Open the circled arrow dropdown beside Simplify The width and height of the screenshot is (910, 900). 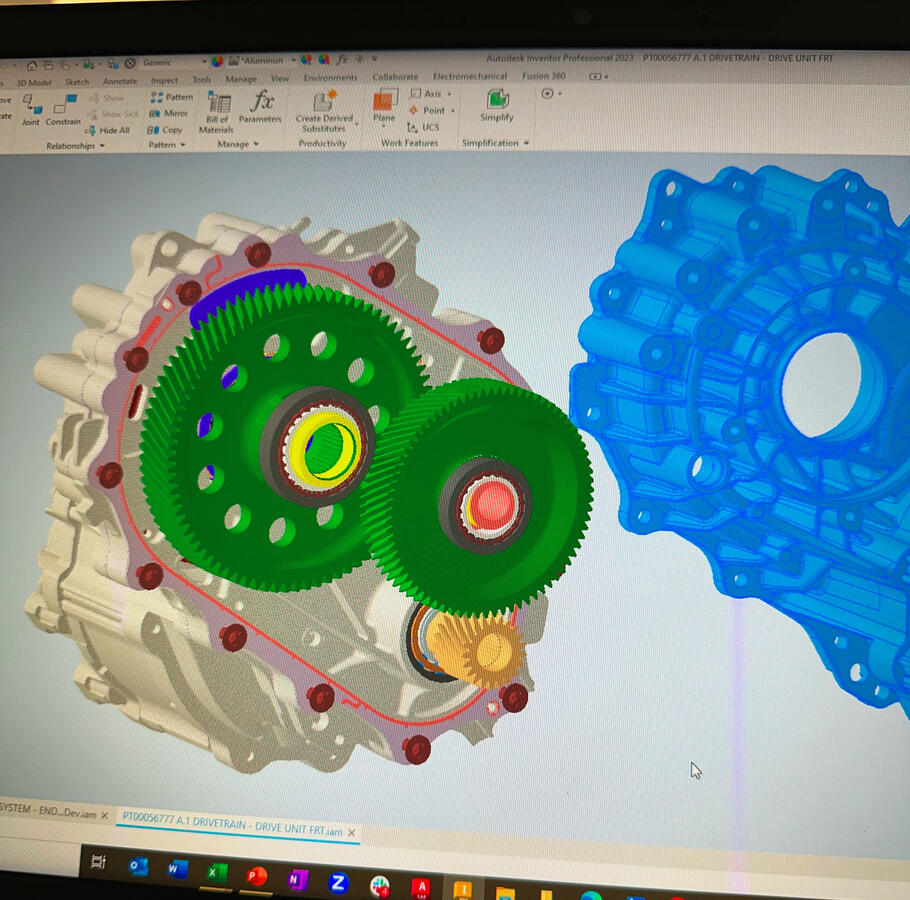(x=550, y=93)
